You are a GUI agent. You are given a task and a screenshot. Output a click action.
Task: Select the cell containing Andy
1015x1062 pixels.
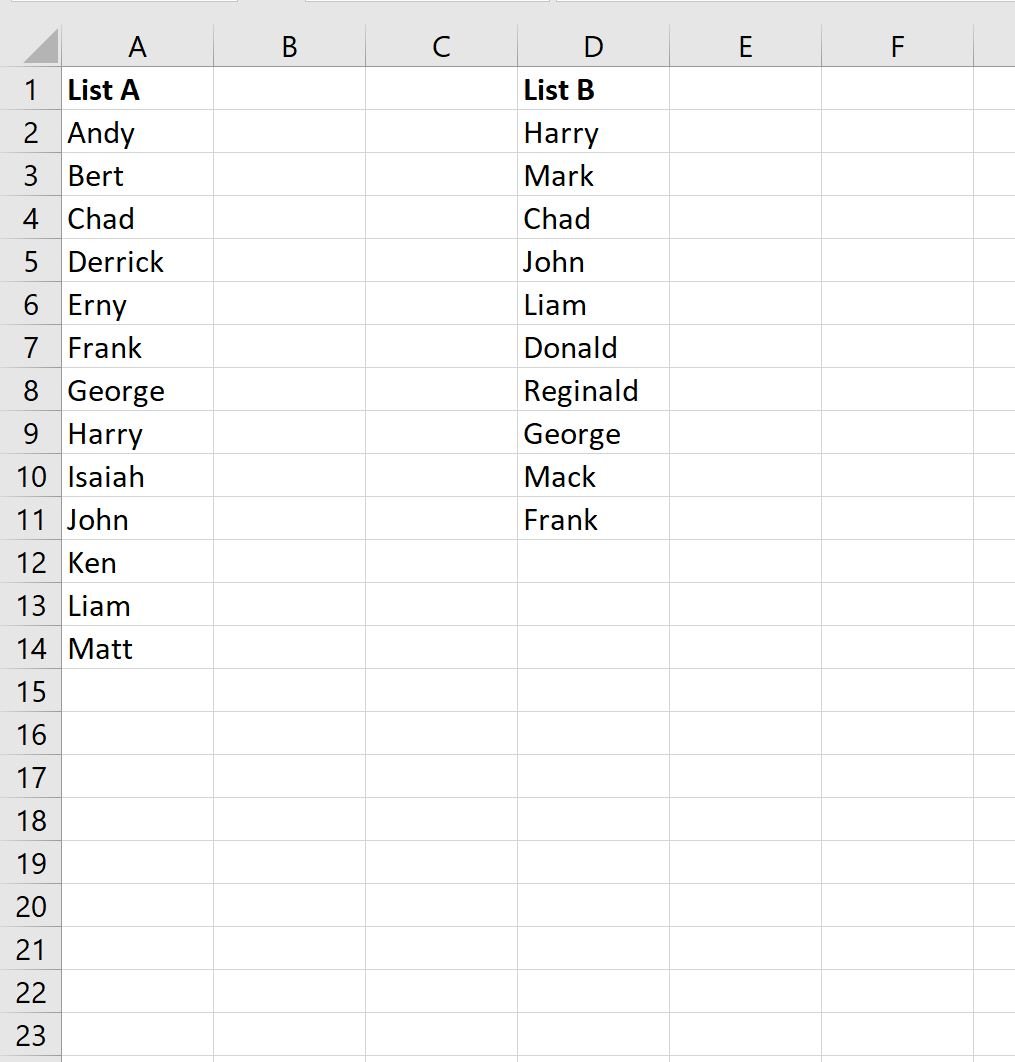point(137,131)
